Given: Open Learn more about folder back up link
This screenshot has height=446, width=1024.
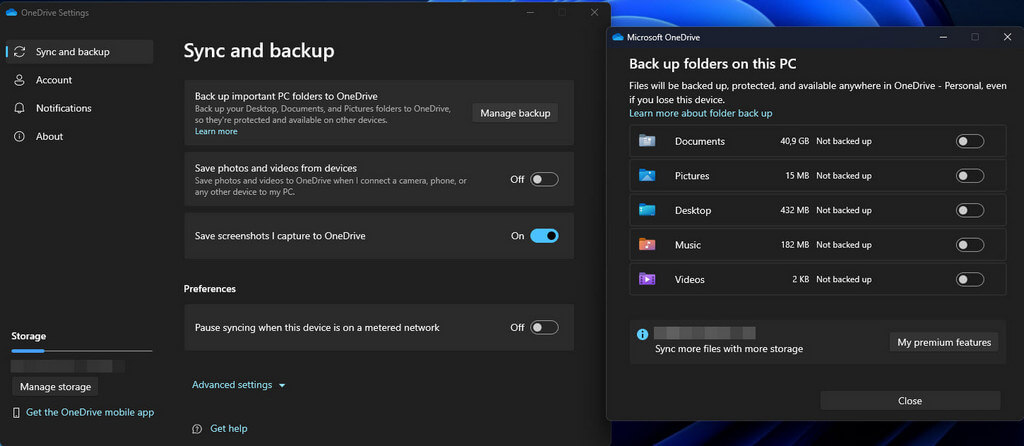Looking at the screenshot, I should [x=700, y=113].
